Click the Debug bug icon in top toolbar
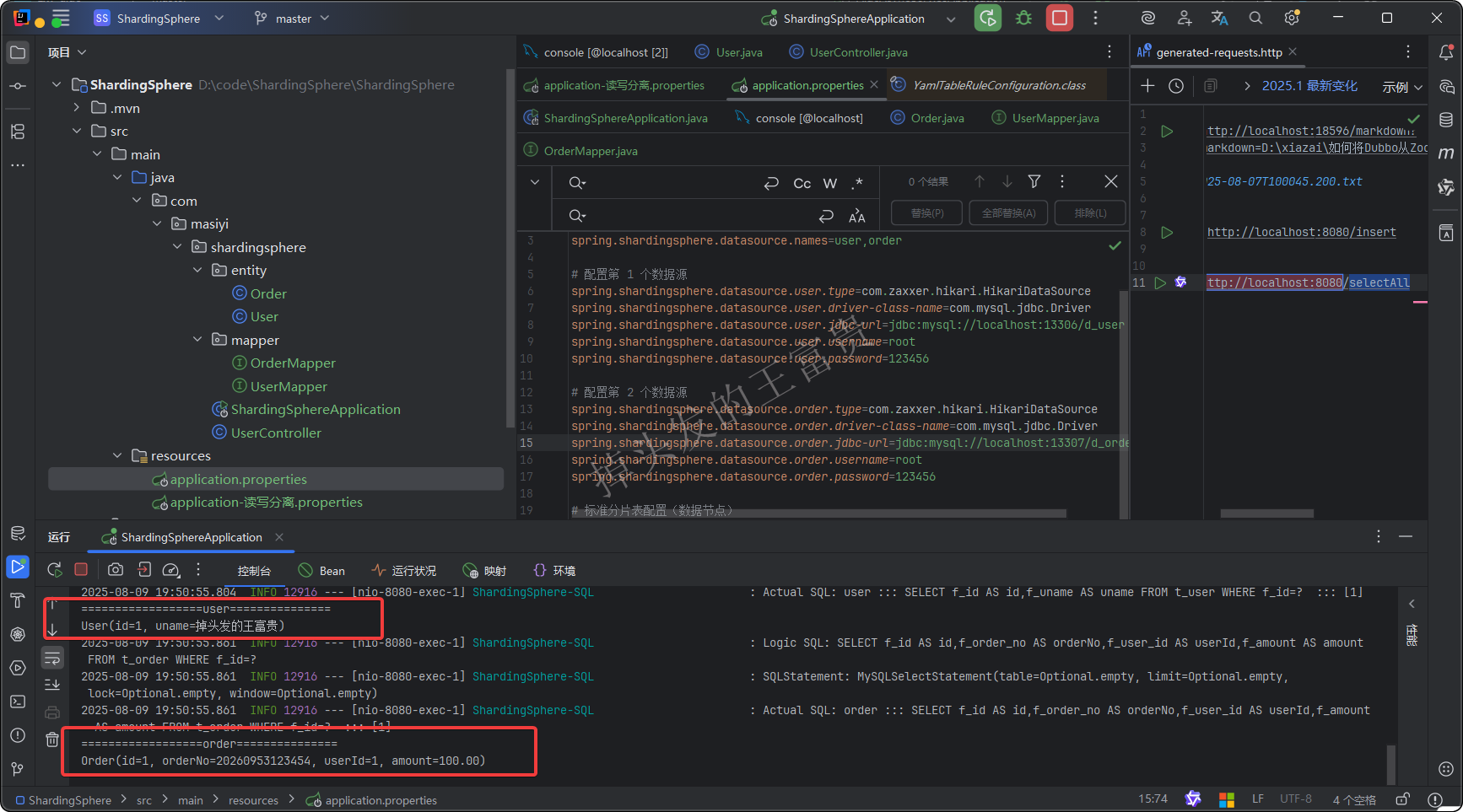This screenshot has width=1463, height=812. pyautogui.click(x=1023, y=18)
